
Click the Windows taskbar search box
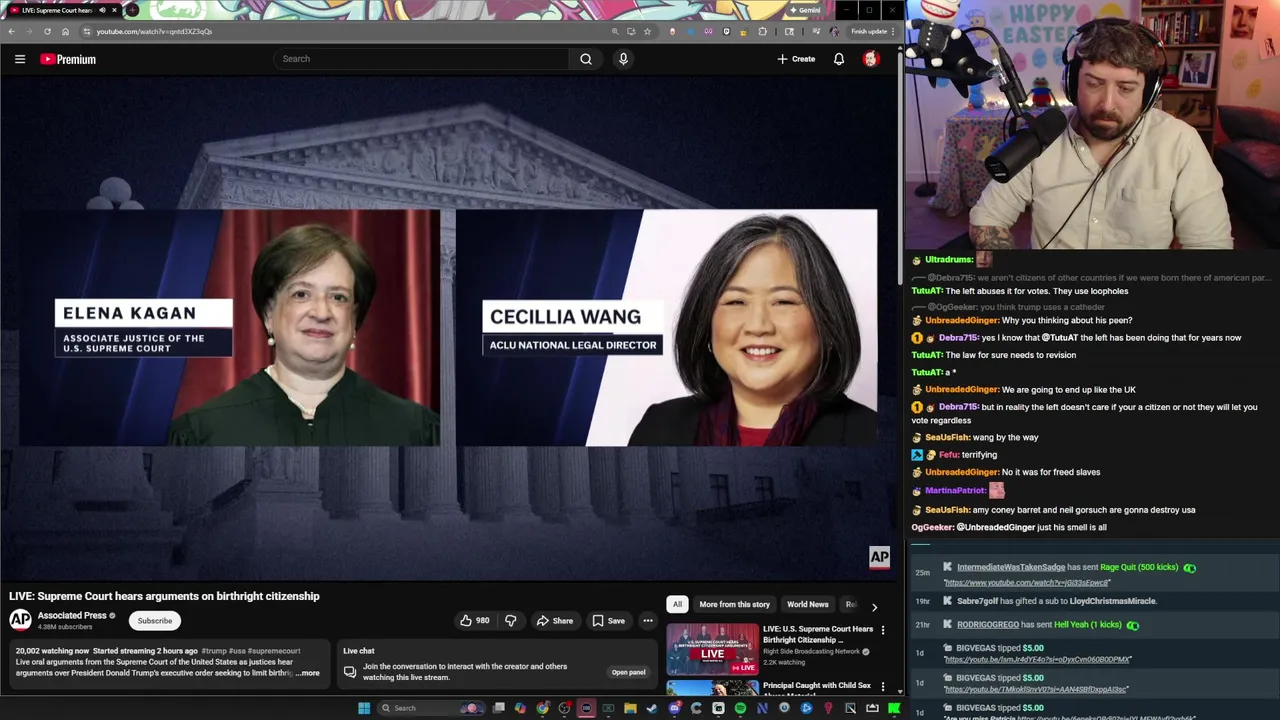(430, 708)
